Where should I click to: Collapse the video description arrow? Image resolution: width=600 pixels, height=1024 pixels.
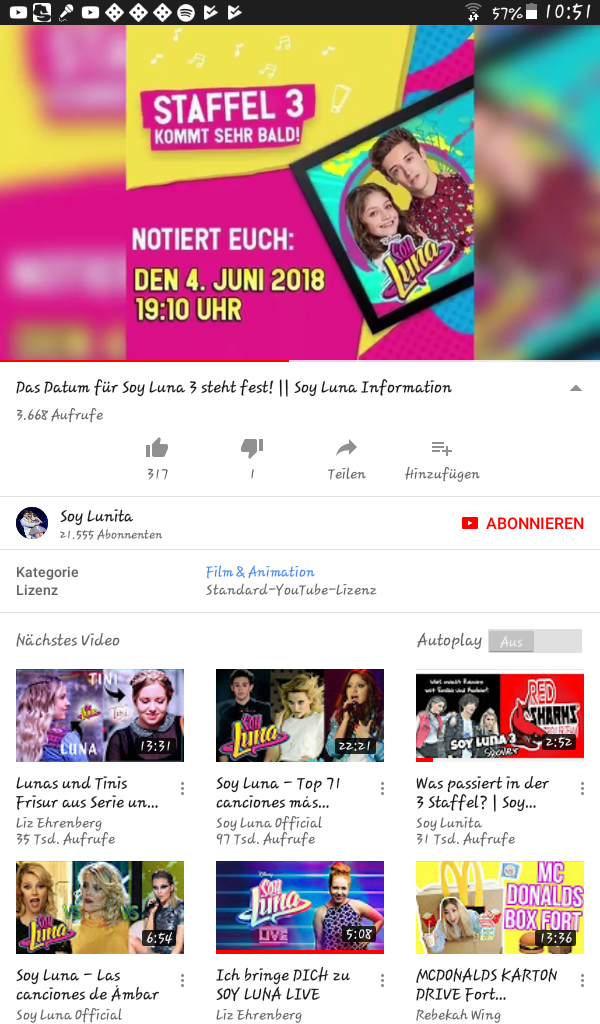575,388
